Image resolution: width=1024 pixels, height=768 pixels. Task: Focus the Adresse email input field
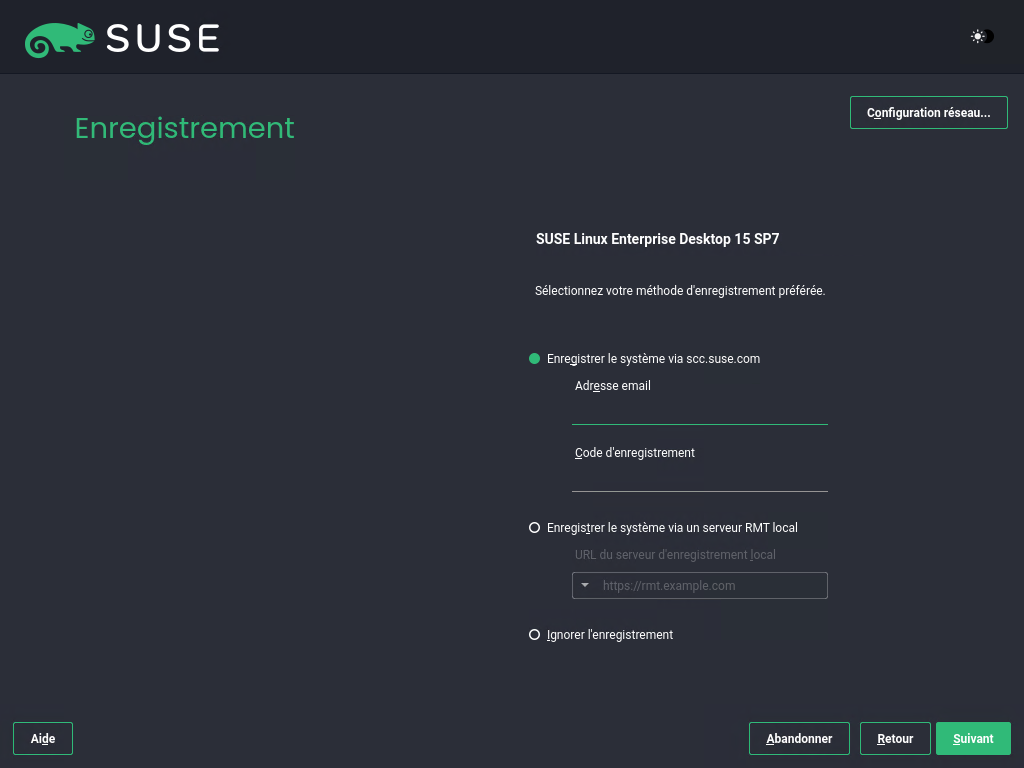[x=699, y=411]
